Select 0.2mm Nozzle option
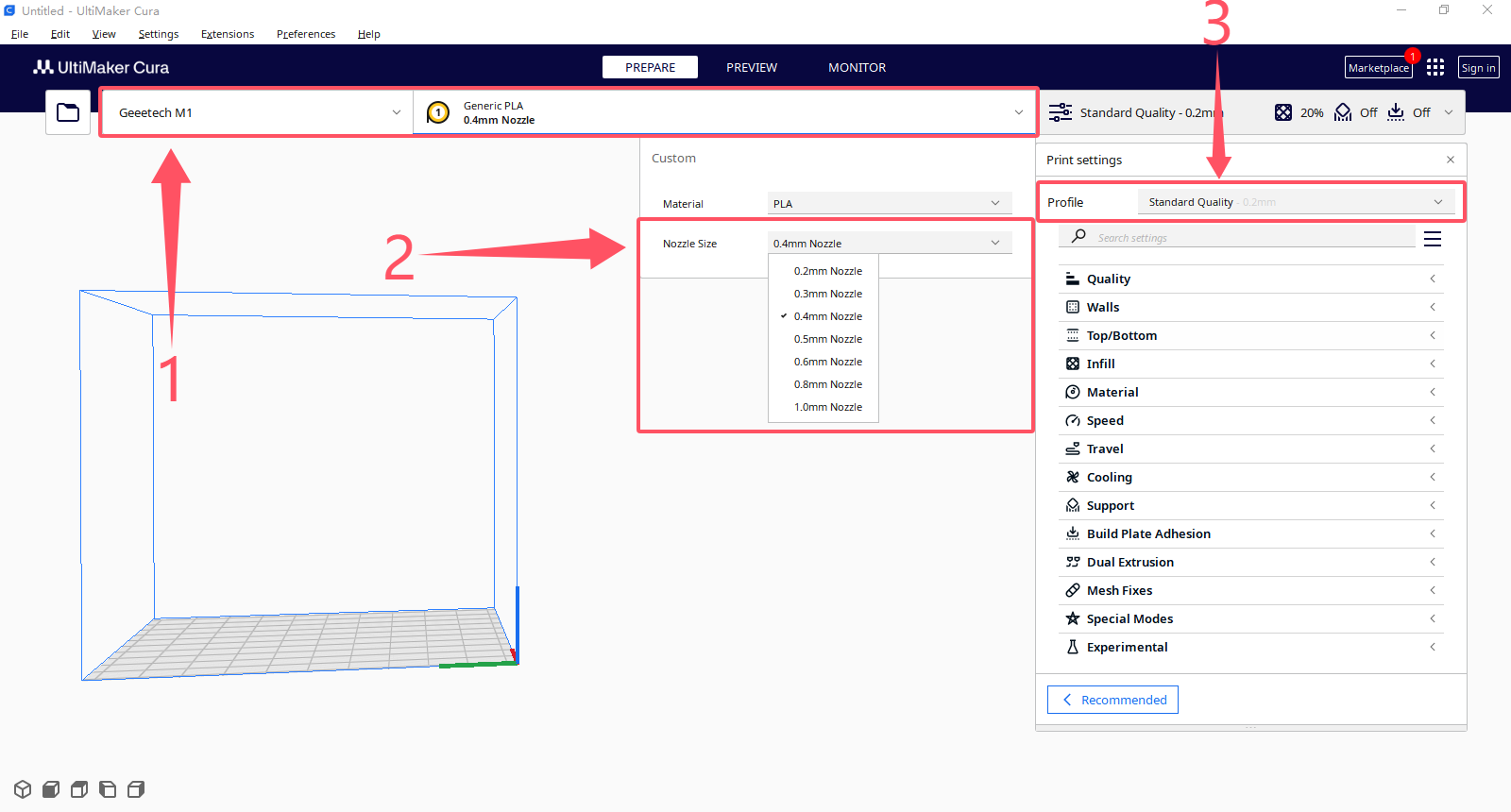1511x812 pixels. pos(823,271)
